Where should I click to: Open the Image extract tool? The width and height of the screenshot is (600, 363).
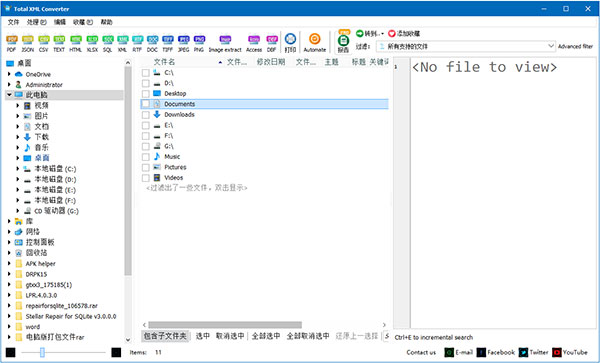(225, 43)
